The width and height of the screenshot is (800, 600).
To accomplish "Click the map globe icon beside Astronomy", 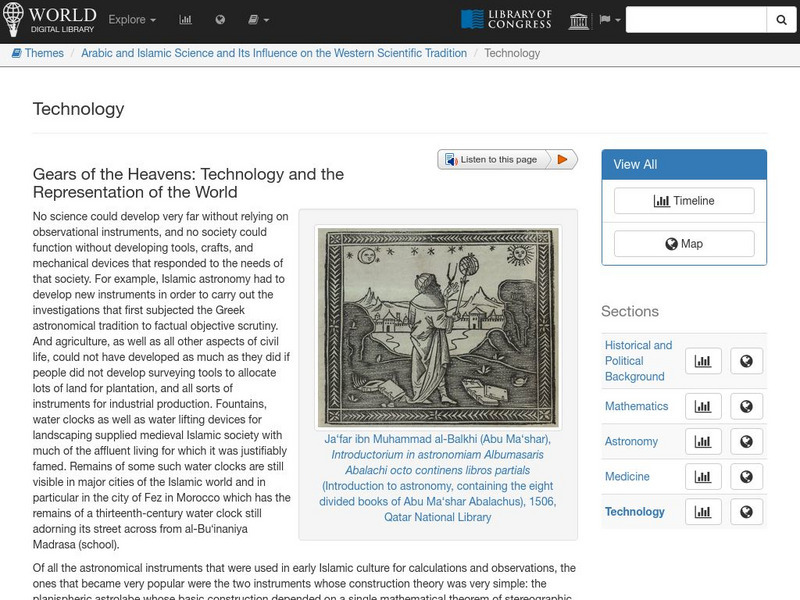I will (747, 441).
